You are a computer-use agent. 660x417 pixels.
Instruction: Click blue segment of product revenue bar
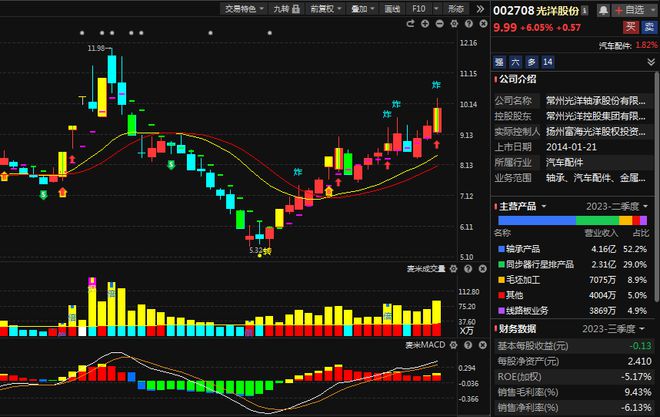[x=537, y=220]
